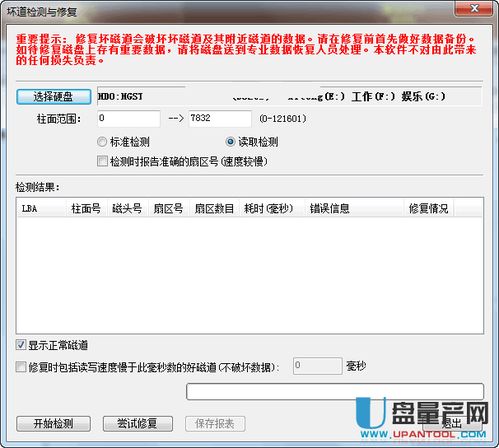The width and height of the screenshot is (499, 448).
Task: Close the 坏道检测与修复 dialog
Action: click(x=474, y=9)
